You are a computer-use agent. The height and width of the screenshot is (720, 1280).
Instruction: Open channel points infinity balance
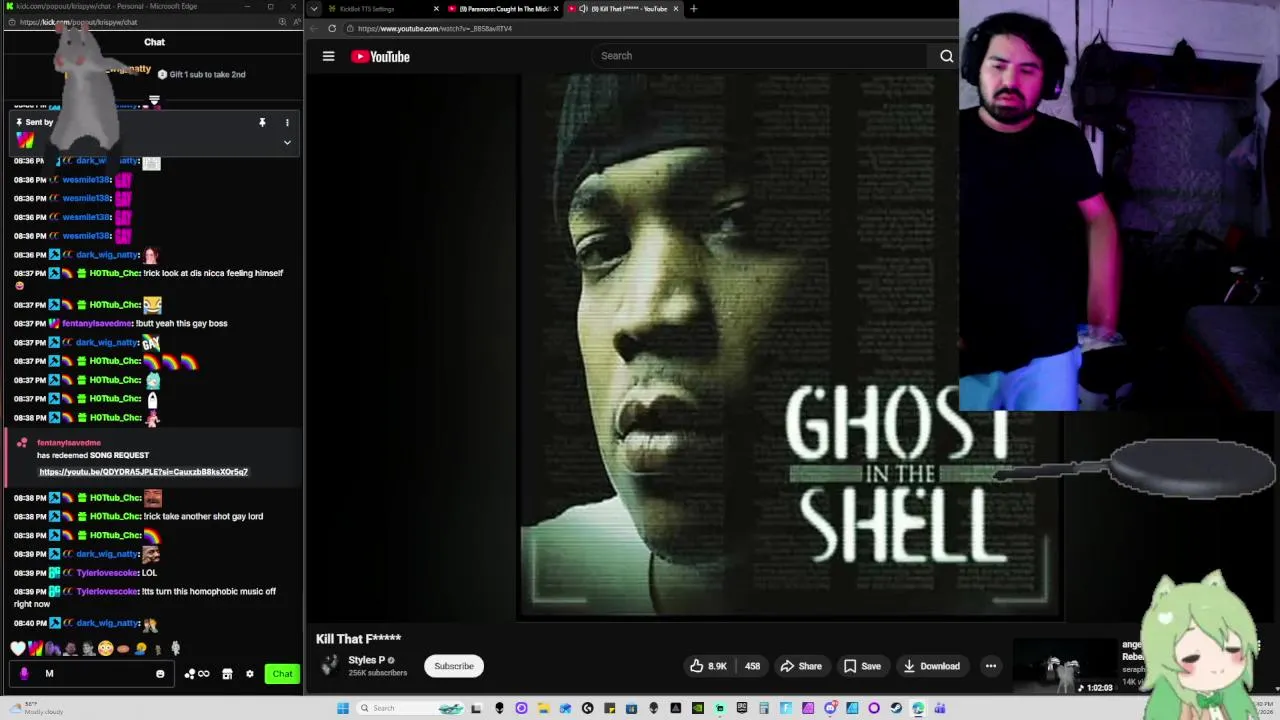(197, 674)
